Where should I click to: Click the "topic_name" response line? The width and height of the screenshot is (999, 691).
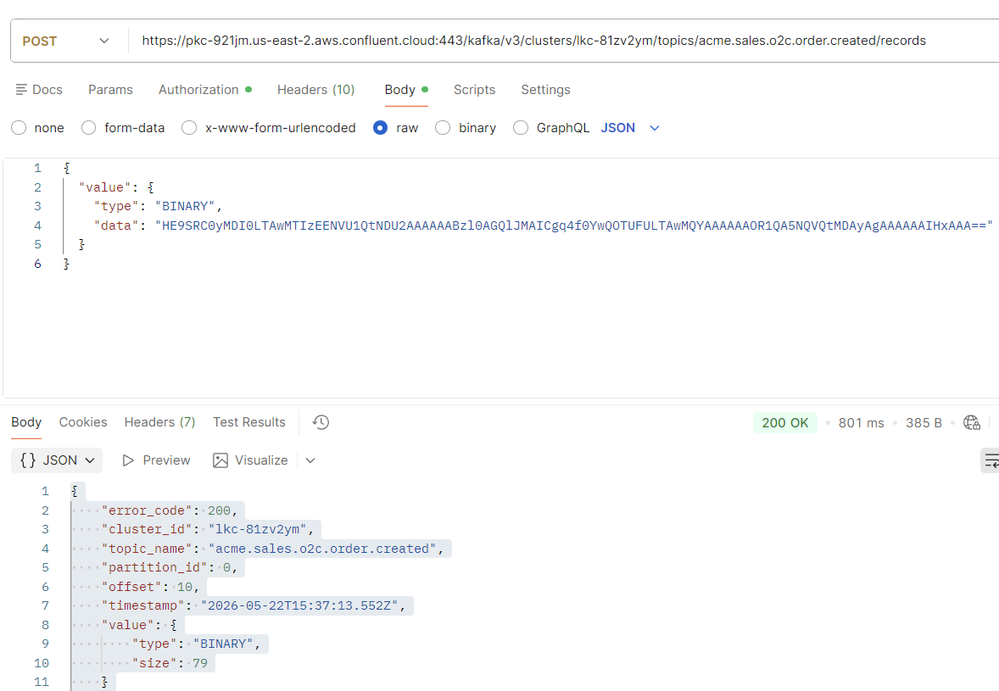click(x=273, y=549)
